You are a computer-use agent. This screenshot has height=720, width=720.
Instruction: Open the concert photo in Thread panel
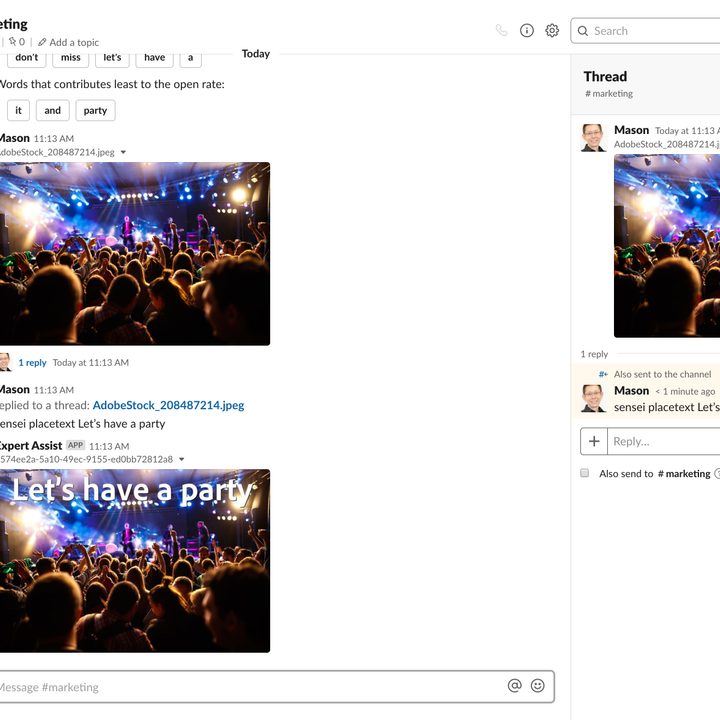(x=667, y=246)
